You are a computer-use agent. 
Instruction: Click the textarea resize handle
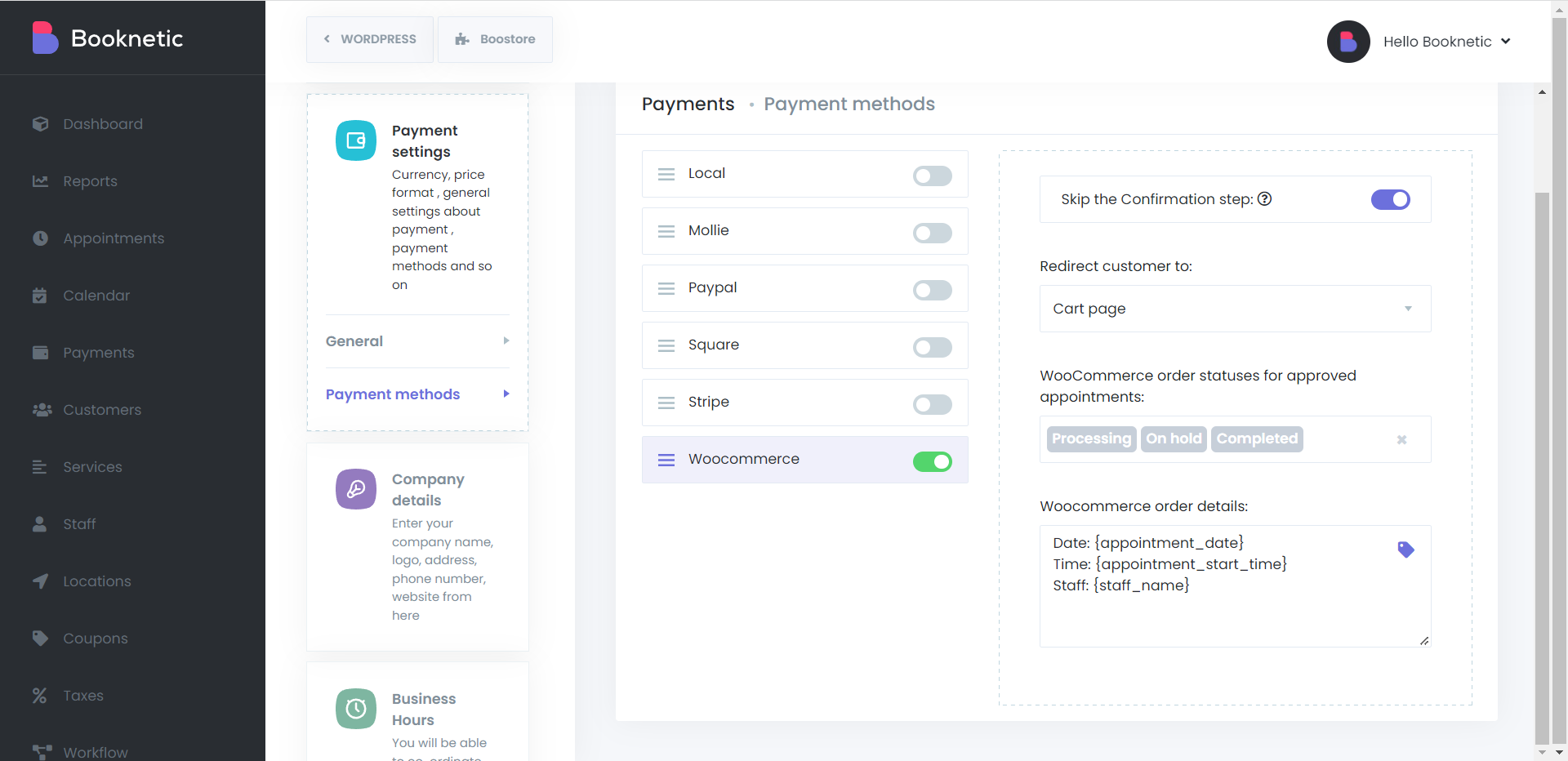pyautogui.click(x=1424, y=641)
